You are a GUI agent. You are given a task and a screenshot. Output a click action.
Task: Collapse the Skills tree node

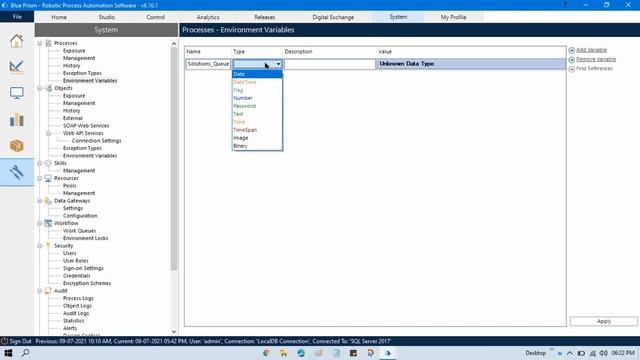point(40,163)
